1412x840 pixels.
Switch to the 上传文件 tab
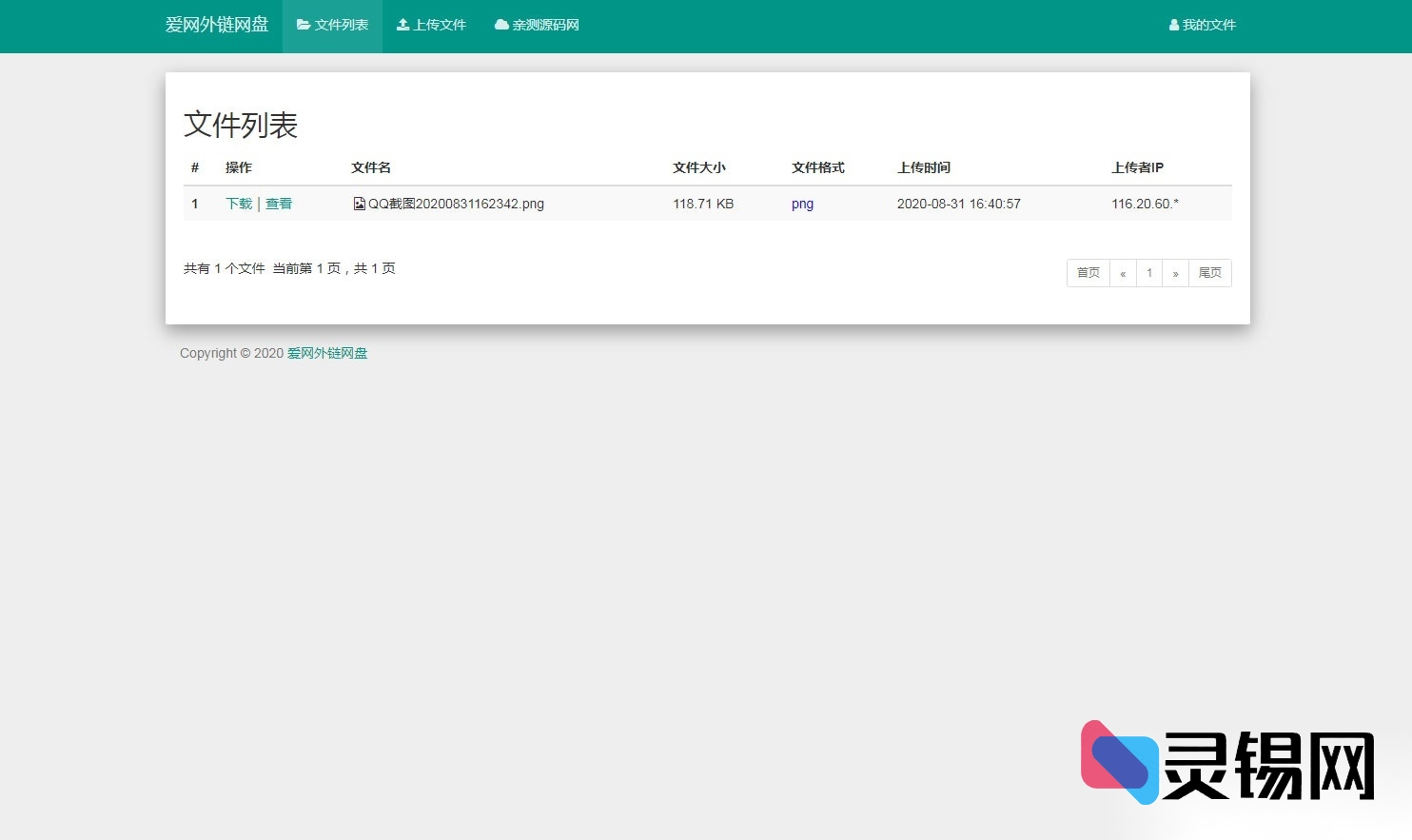431,25
